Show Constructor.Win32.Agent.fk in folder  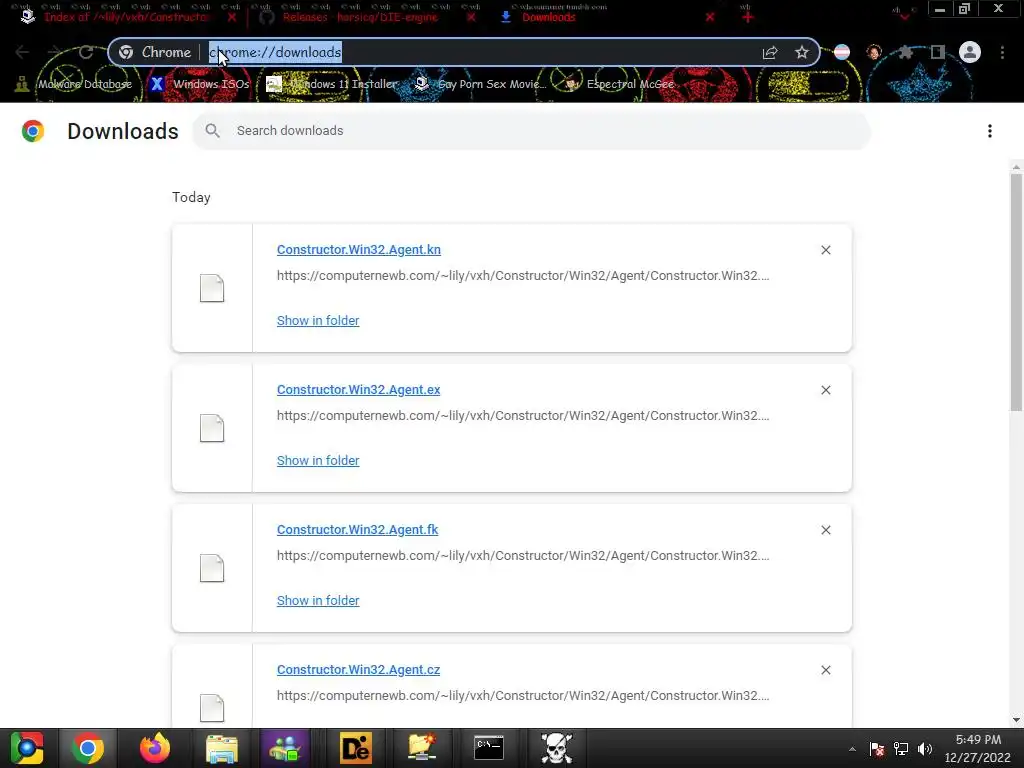(x=318, y=600)
